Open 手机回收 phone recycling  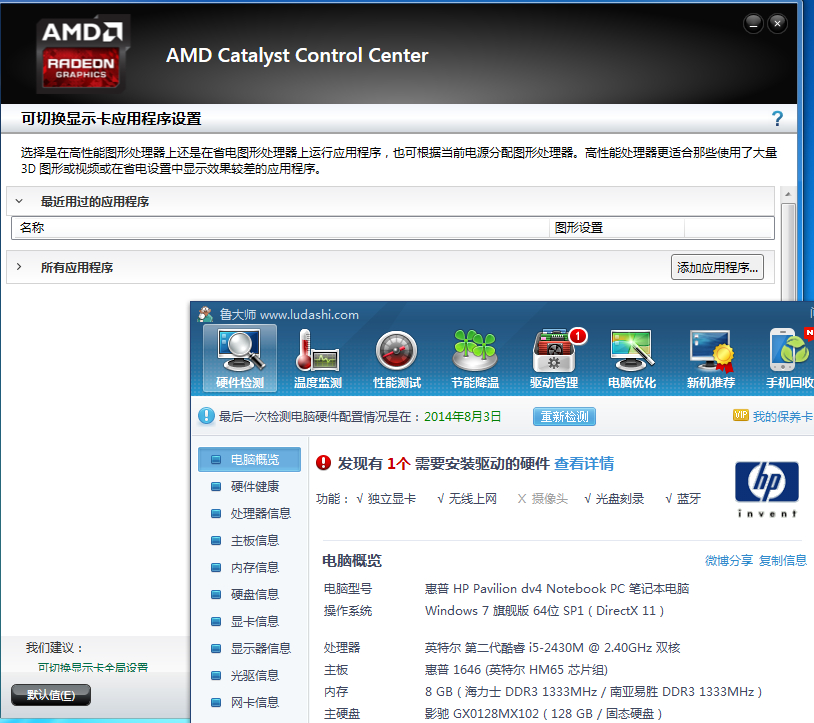pos(790,359)
